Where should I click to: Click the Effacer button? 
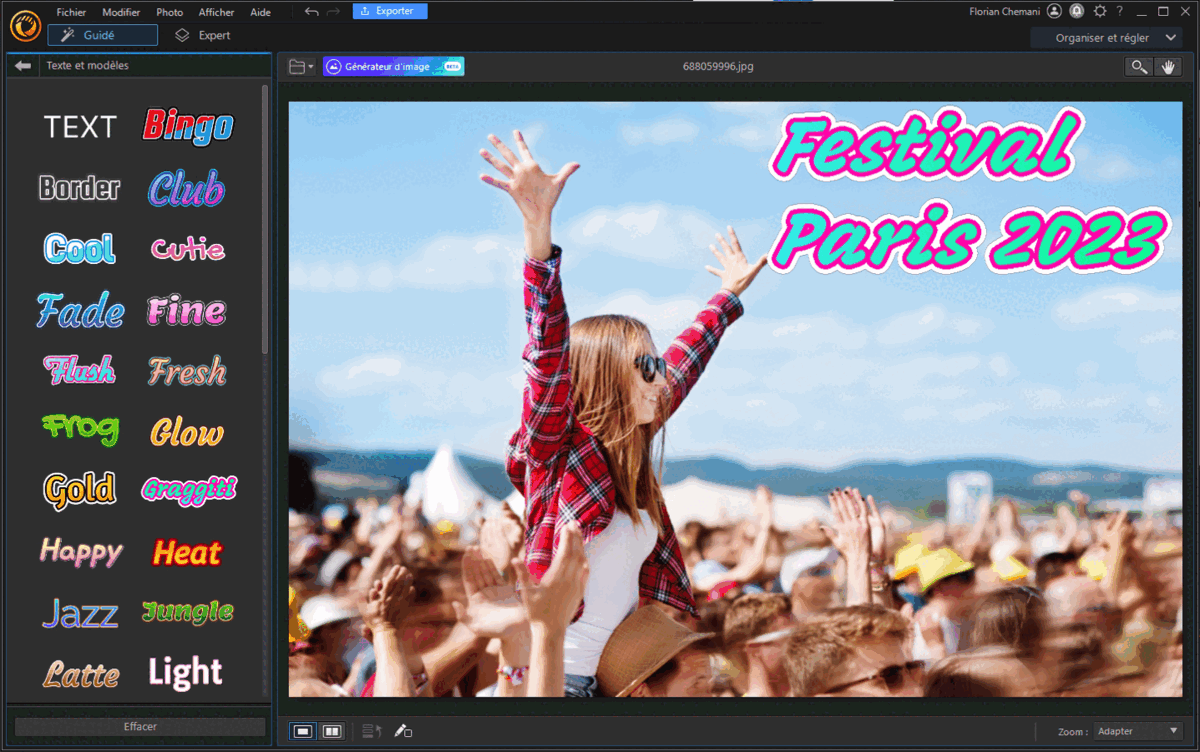point(140,727)
